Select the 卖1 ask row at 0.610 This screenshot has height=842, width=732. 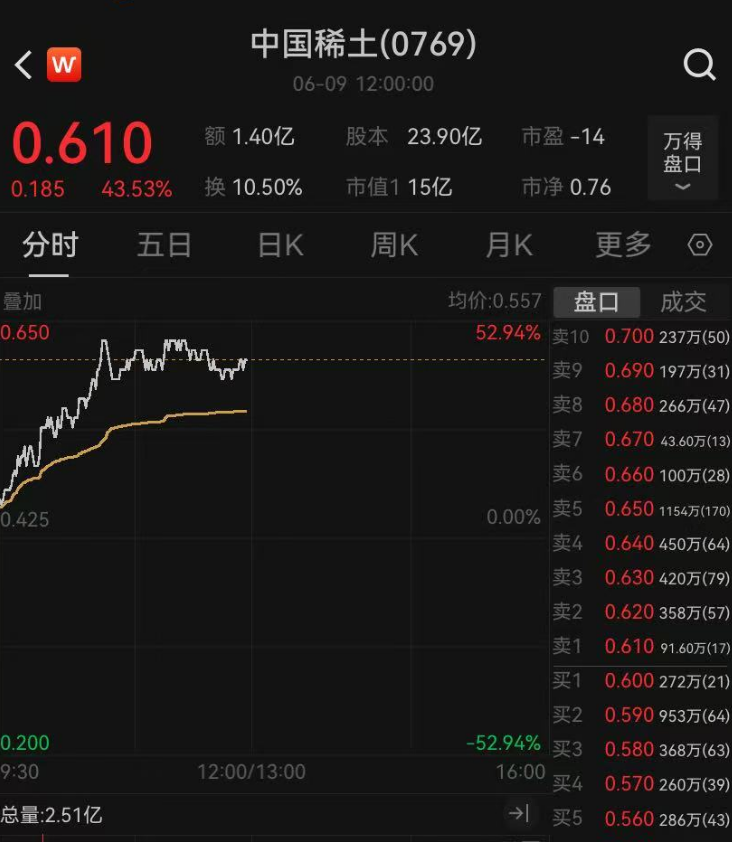pyautogui.click(x=641, y=646)
